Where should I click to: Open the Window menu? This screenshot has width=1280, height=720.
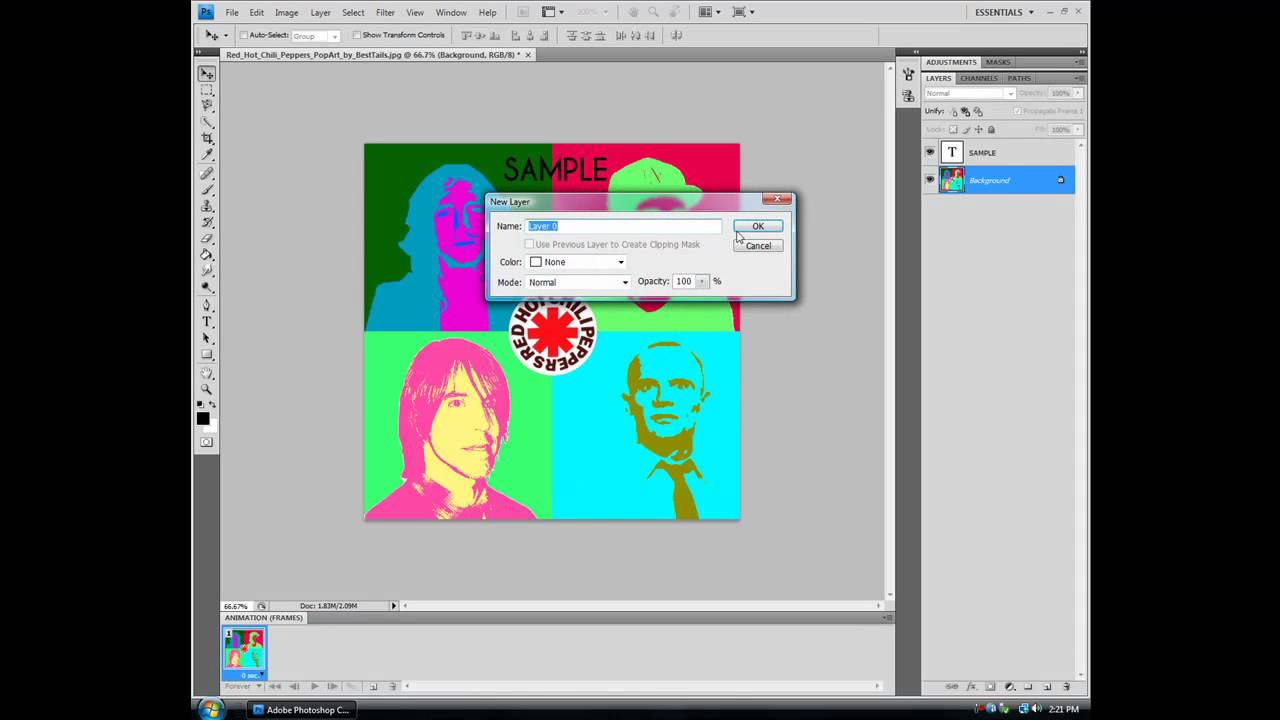pyautogui.click(x=451, y=12)
